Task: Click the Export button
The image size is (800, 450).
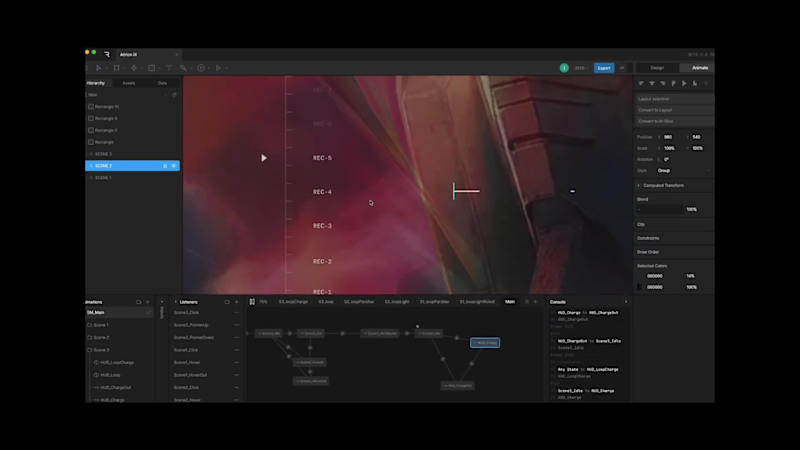Action: (604, 68)
